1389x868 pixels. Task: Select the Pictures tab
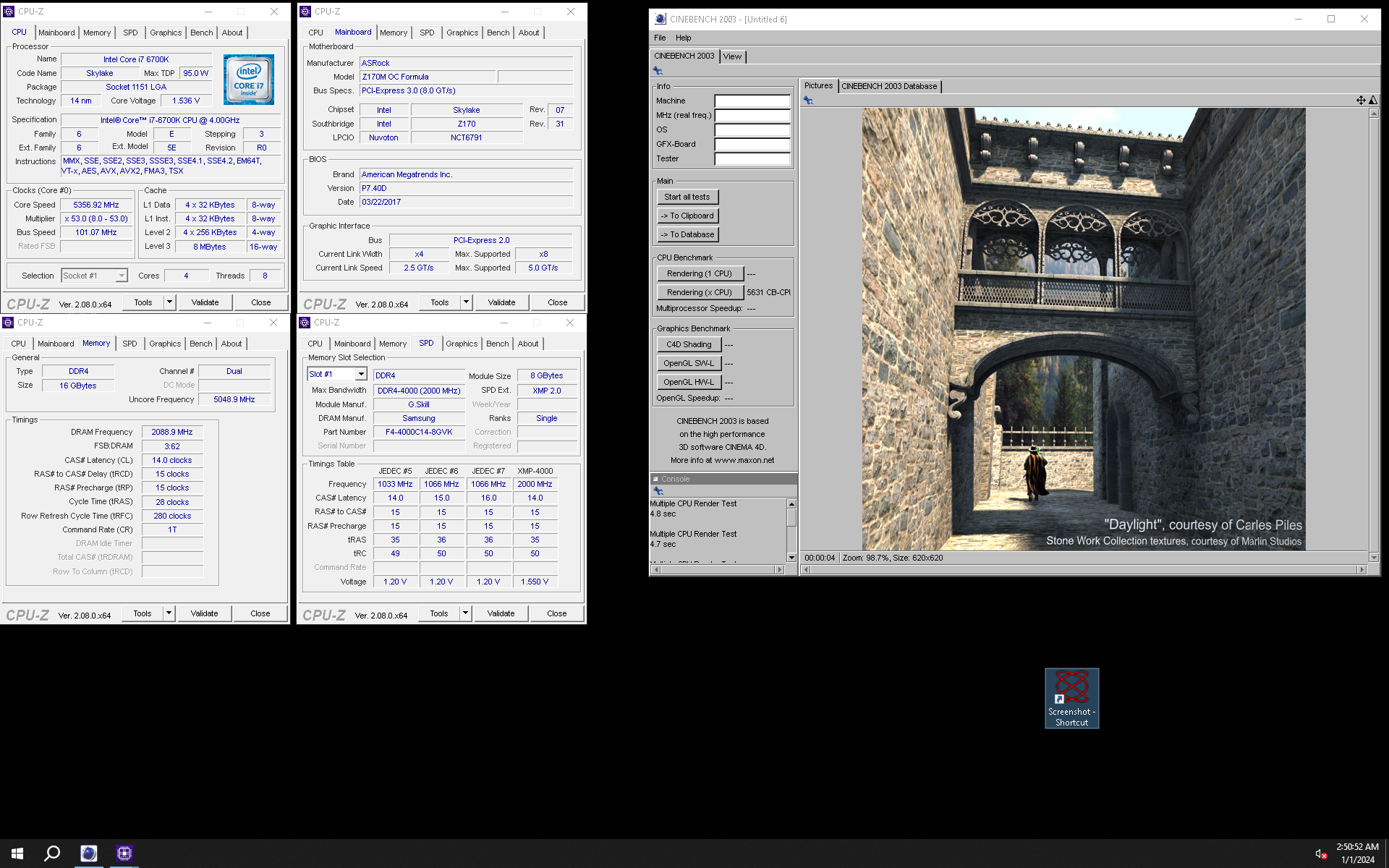tap(818, 85)
